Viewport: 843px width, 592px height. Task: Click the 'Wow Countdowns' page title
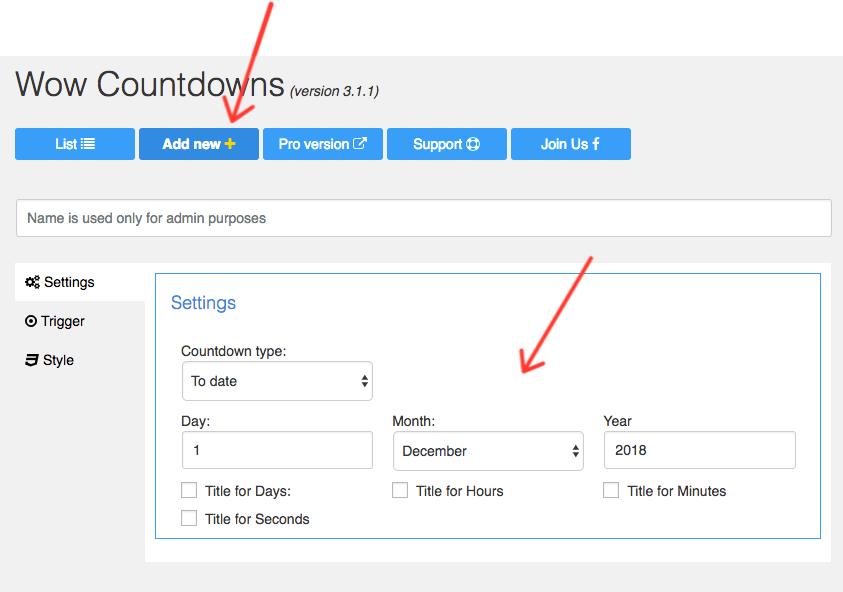150,84
